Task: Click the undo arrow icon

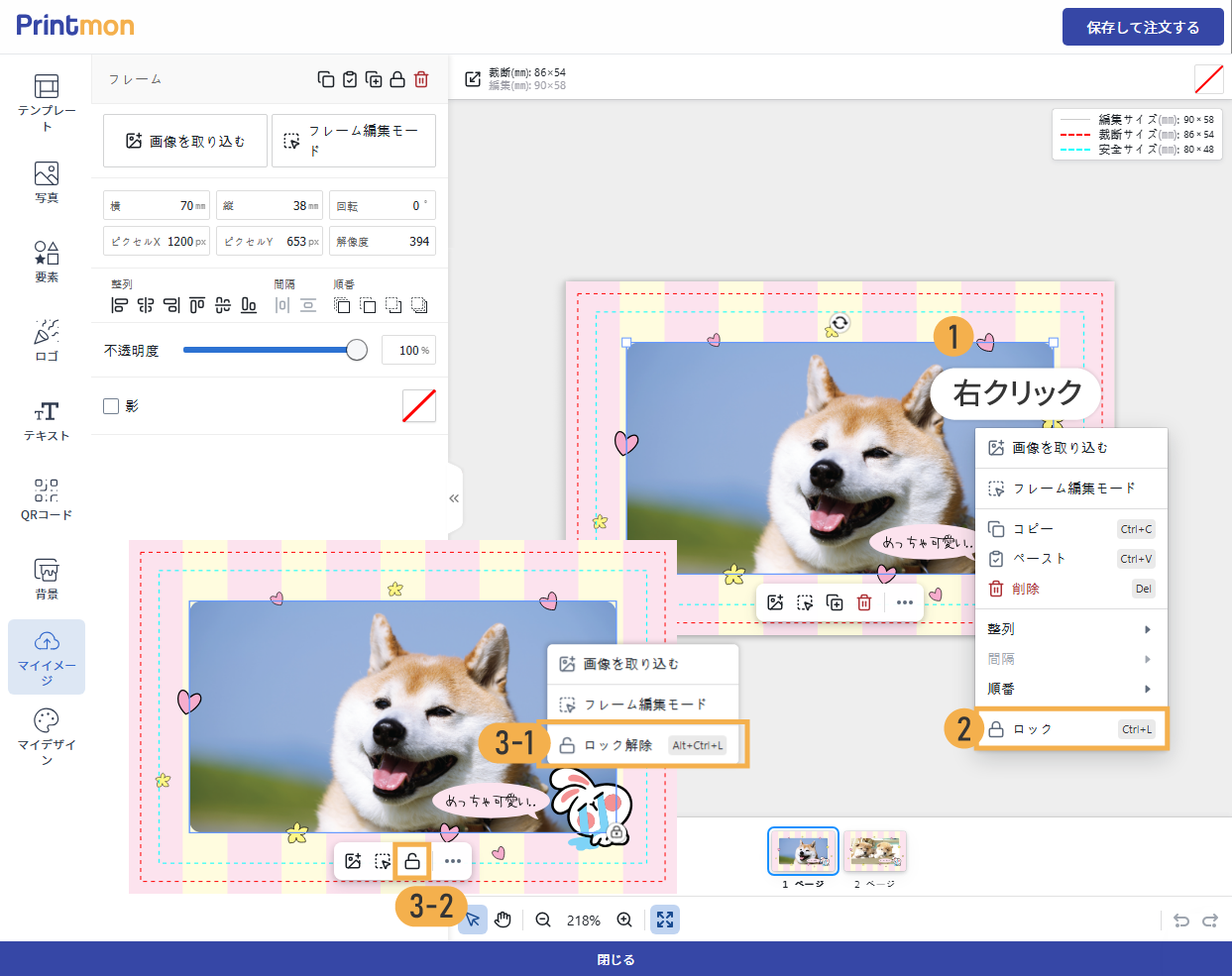Action: [x=1180, y=921]
